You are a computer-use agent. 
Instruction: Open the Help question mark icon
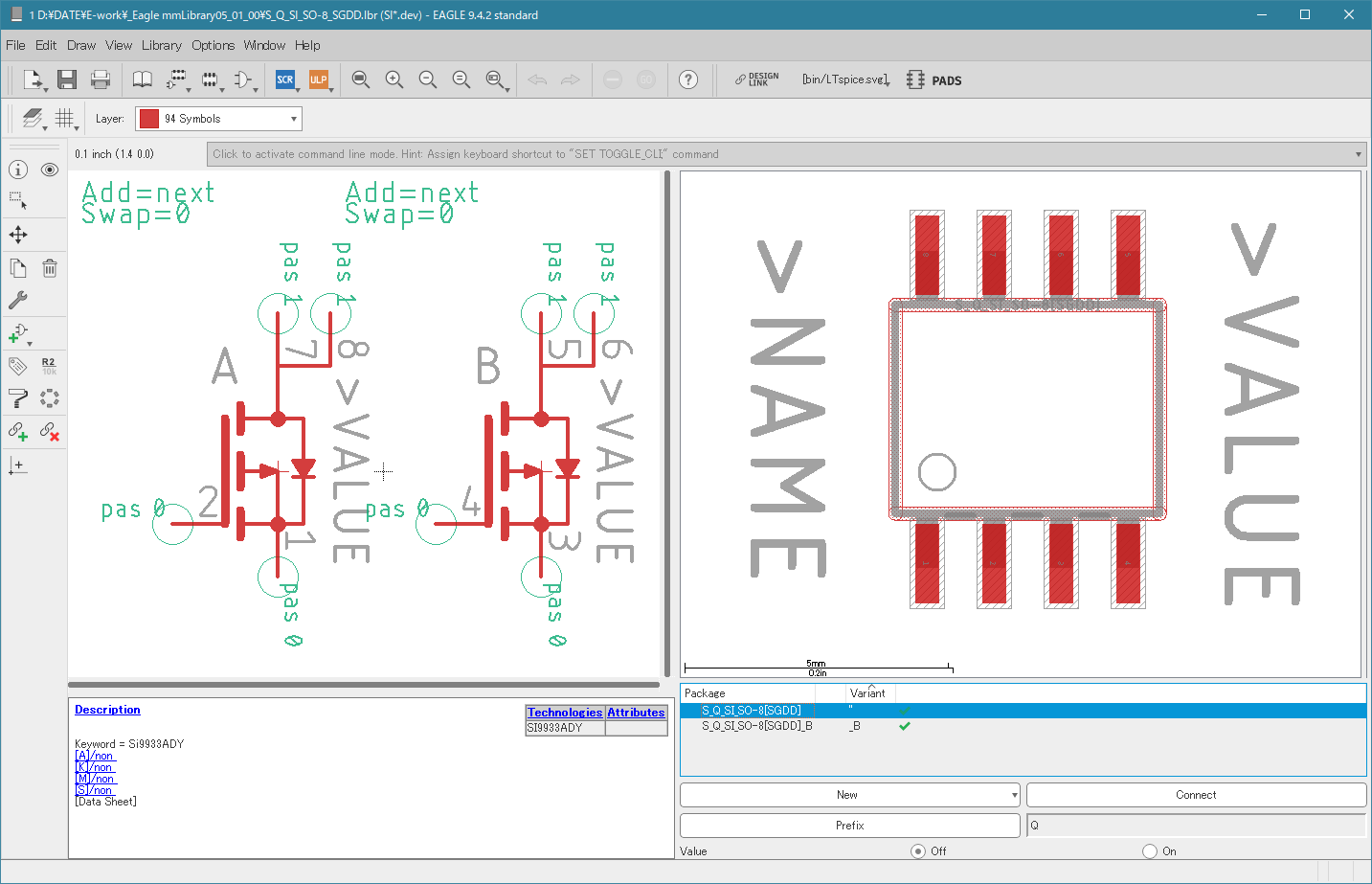(688, 79)
